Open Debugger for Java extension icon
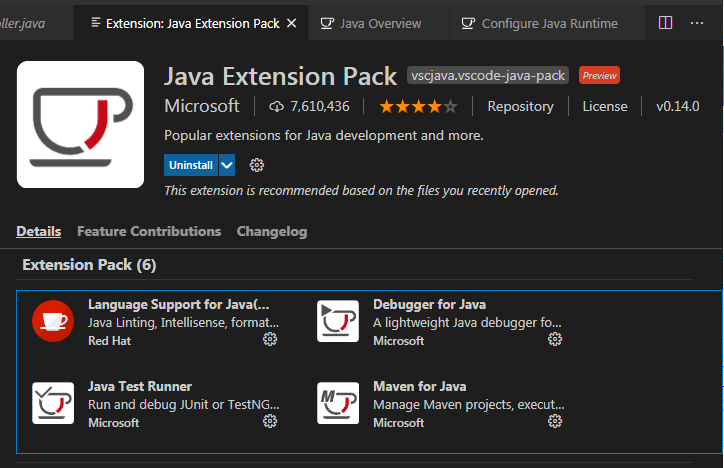This screenshot has width=724, height=468. tap(338, 321)
